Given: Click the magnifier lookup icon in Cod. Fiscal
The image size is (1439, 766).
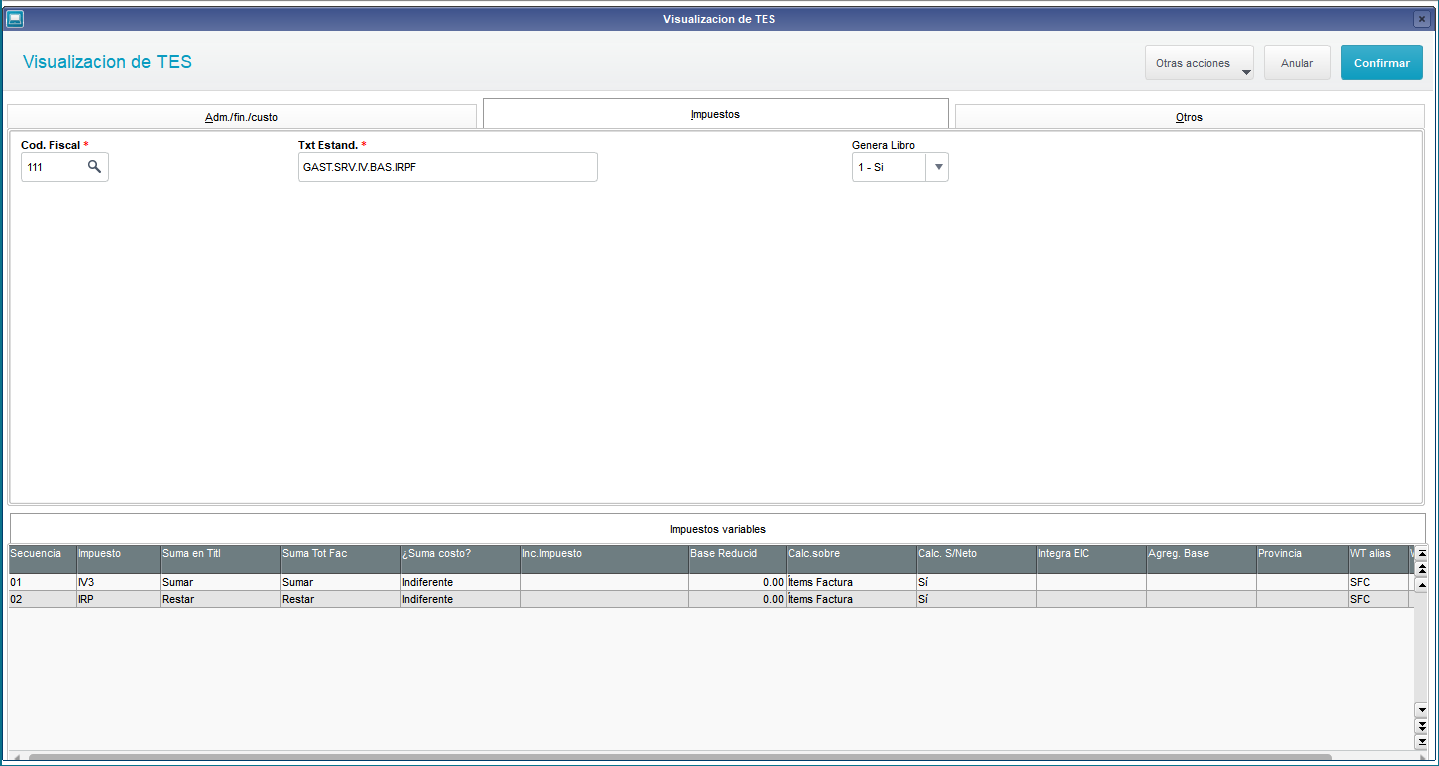Looking at the screenshot, I should click(x=94, y=167).
